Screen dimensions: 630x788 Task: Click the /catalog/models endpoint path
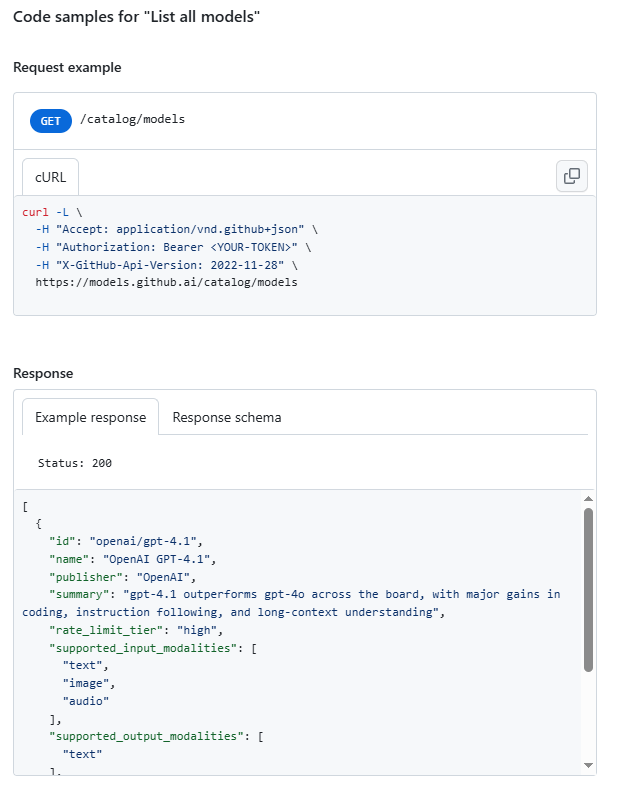pyautogui.click(x=133, y=119)
